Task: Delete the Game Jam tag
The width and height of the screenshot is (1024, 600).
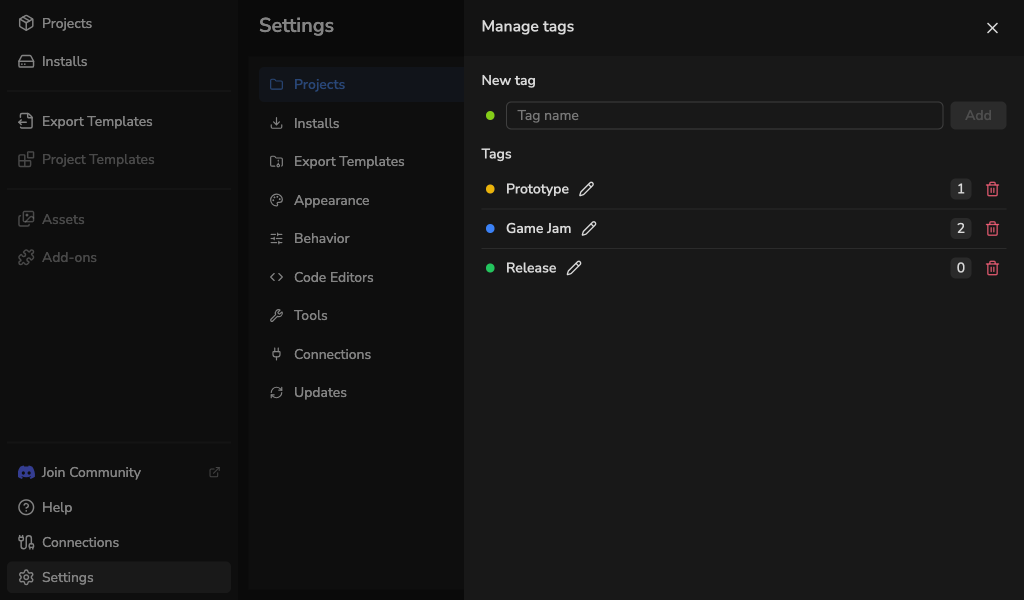Action: 992,229
